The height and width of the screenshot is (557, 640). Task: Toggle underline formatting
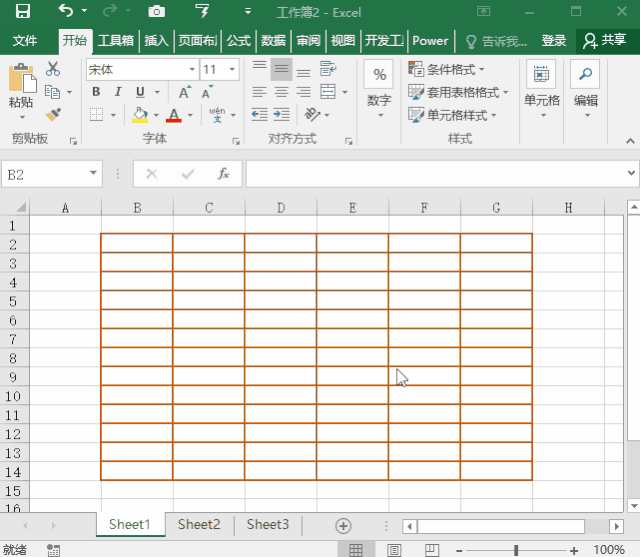140,92
